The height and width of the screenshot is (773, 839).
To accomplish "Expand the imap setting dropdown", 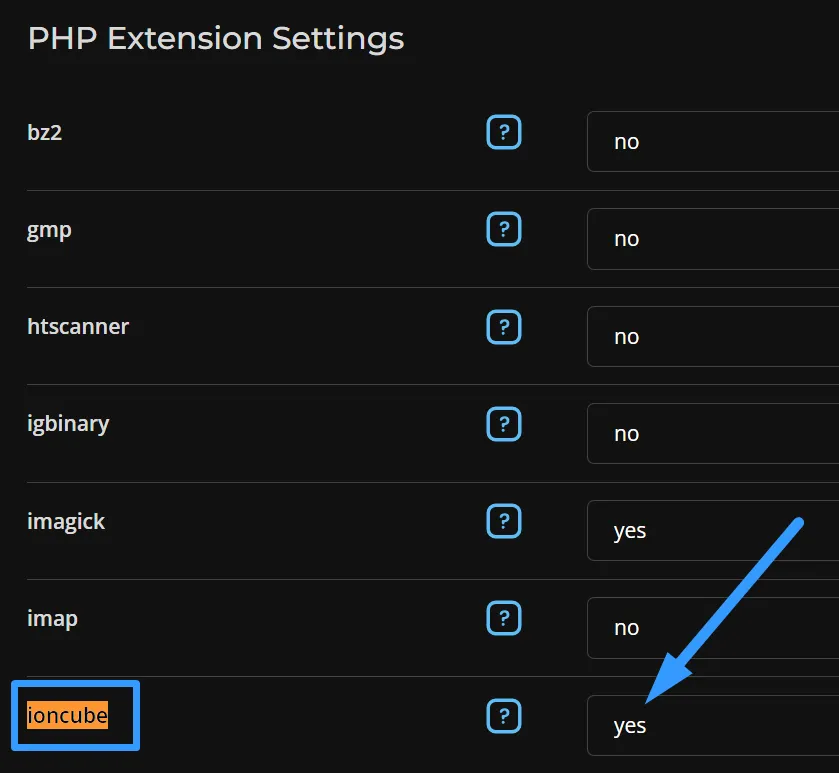I will pyautogui.click(x=712, y=628).
